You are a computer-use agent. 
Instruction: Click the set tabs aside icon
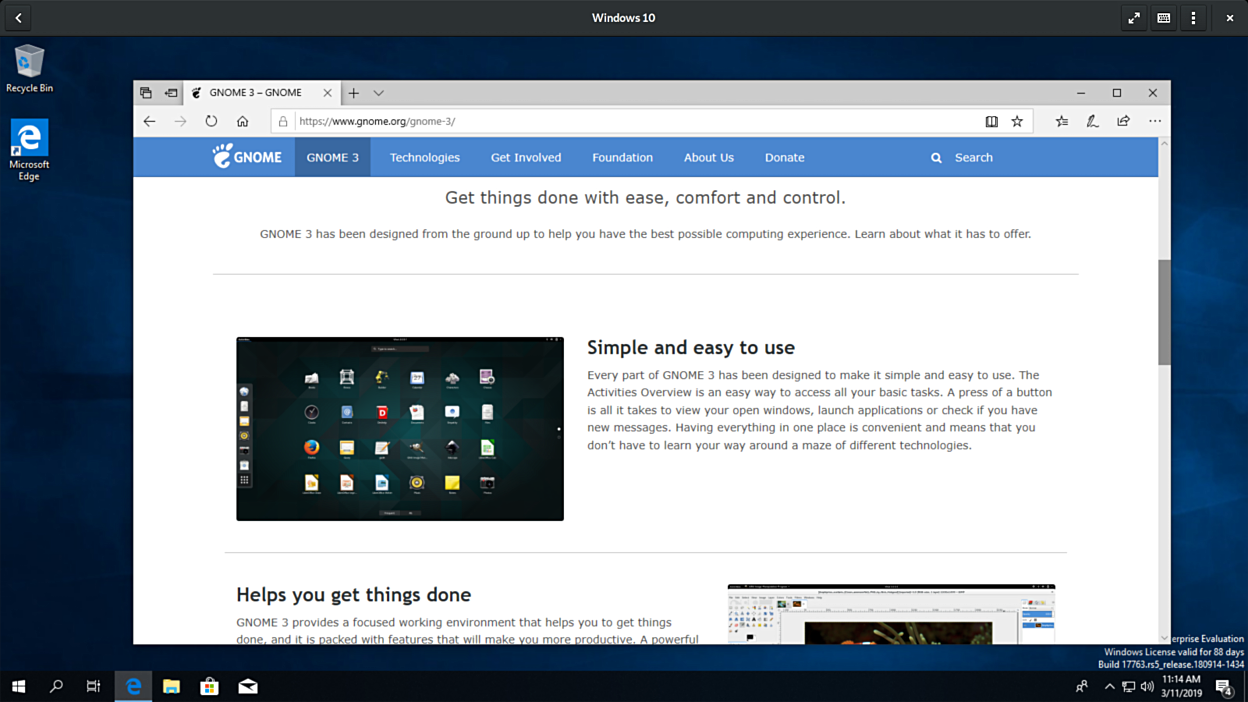point(171,93)
